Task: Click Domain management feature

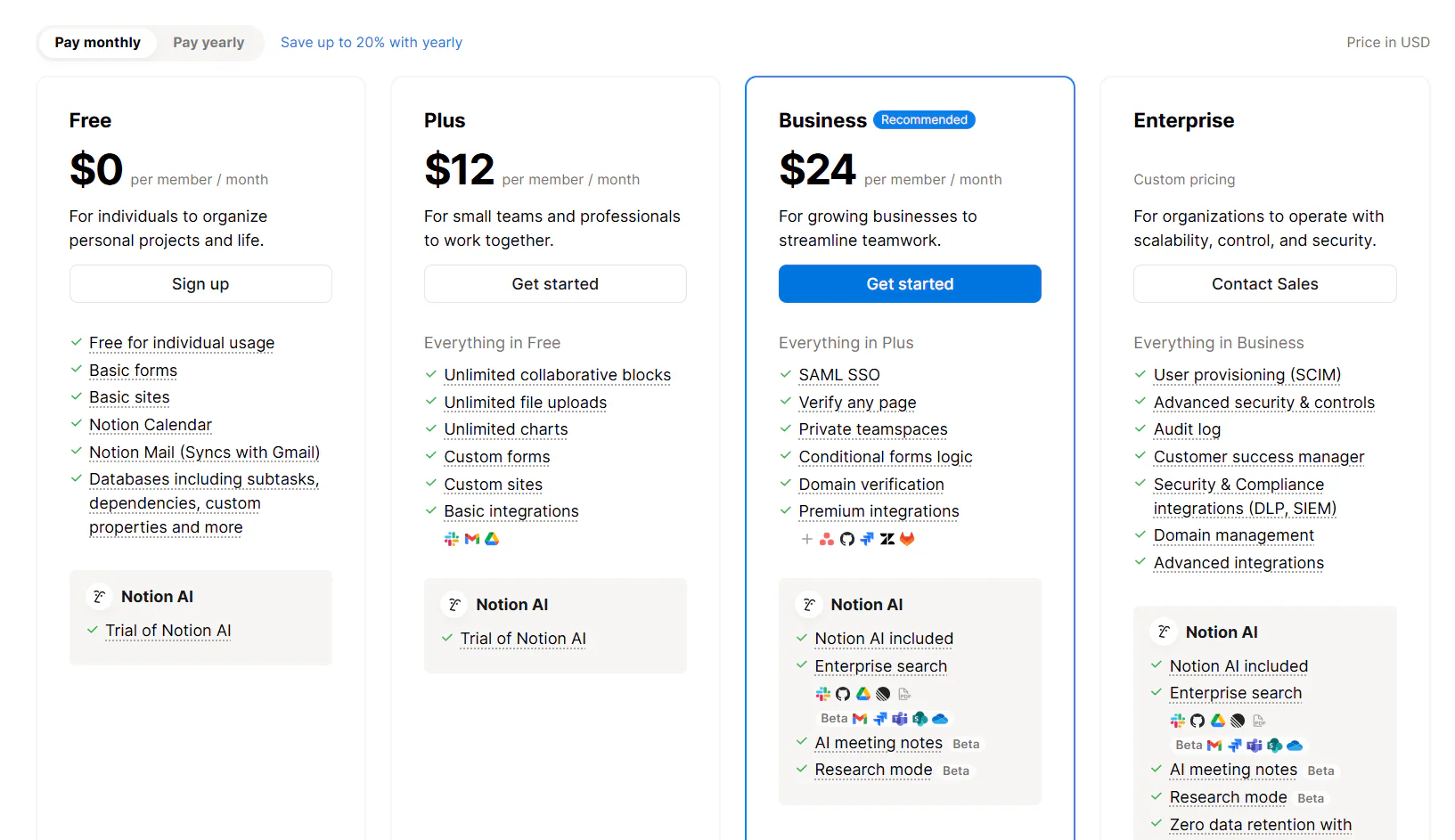Action: click(x=1234, y=535)
